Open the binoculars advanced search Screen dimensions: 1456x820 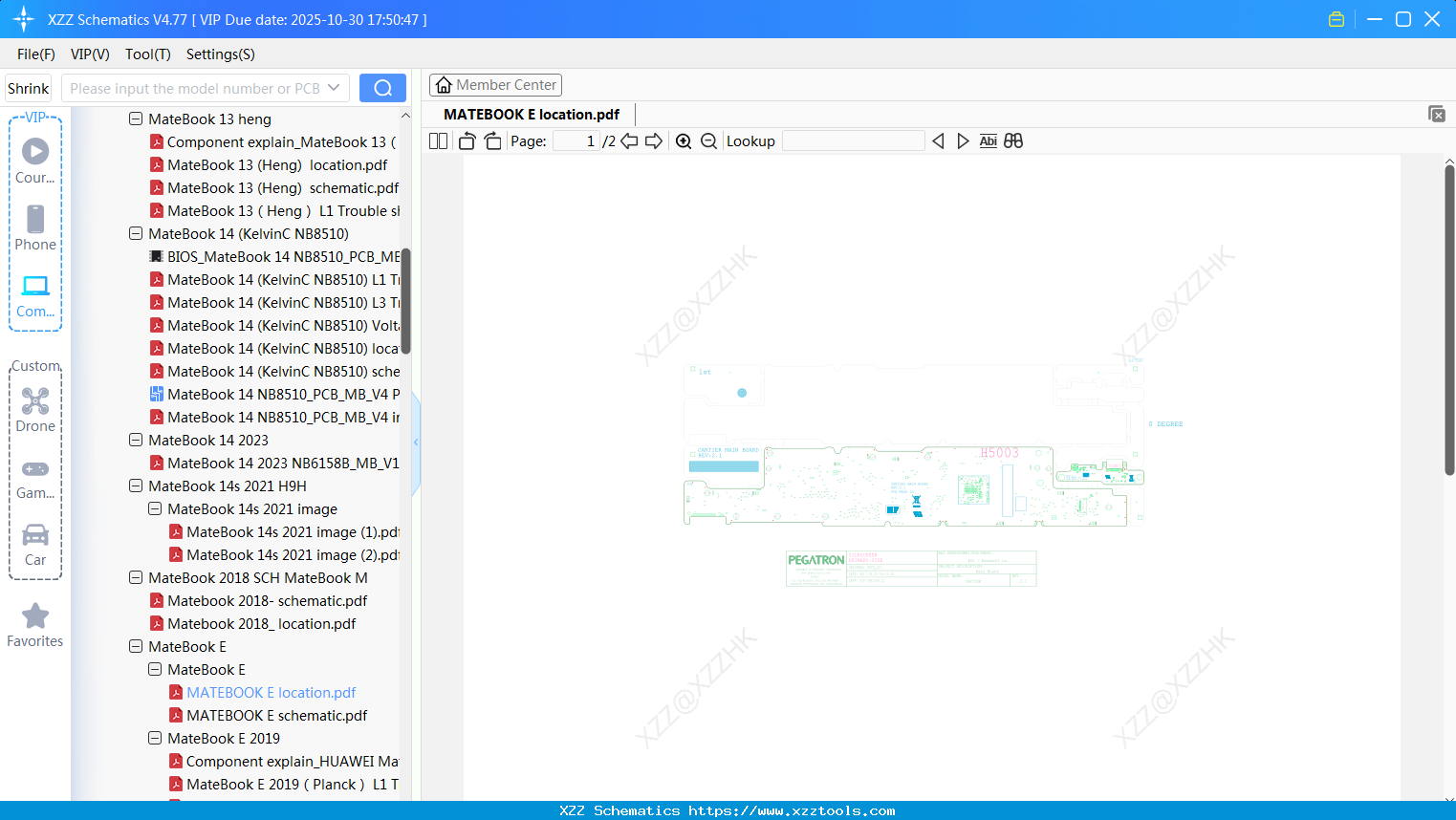pyautogui.click(x=1012, y=140)
